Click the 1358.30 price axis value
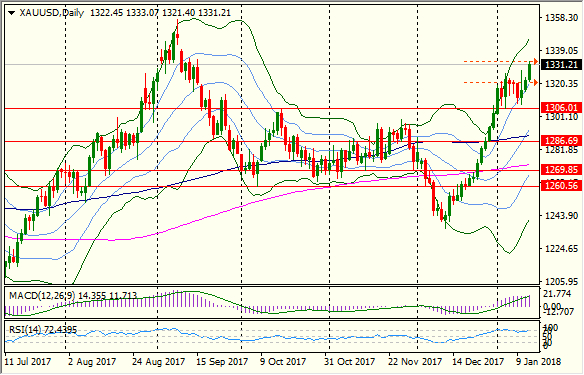The width and height of the screenshot is (584, 375). [x=561, y=18]
